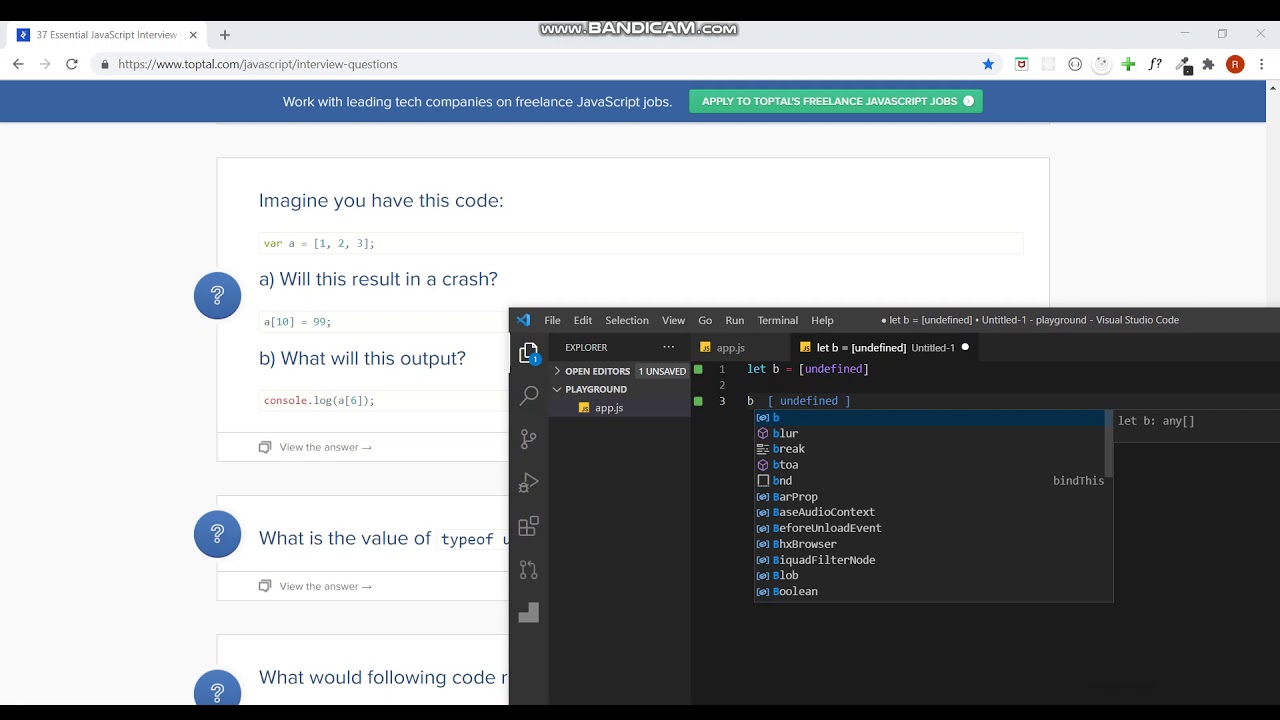The height and width of the screenshot is (720, 1280).
Task: Go forward in the Chrome browser
Action: (x=45, y=64)
